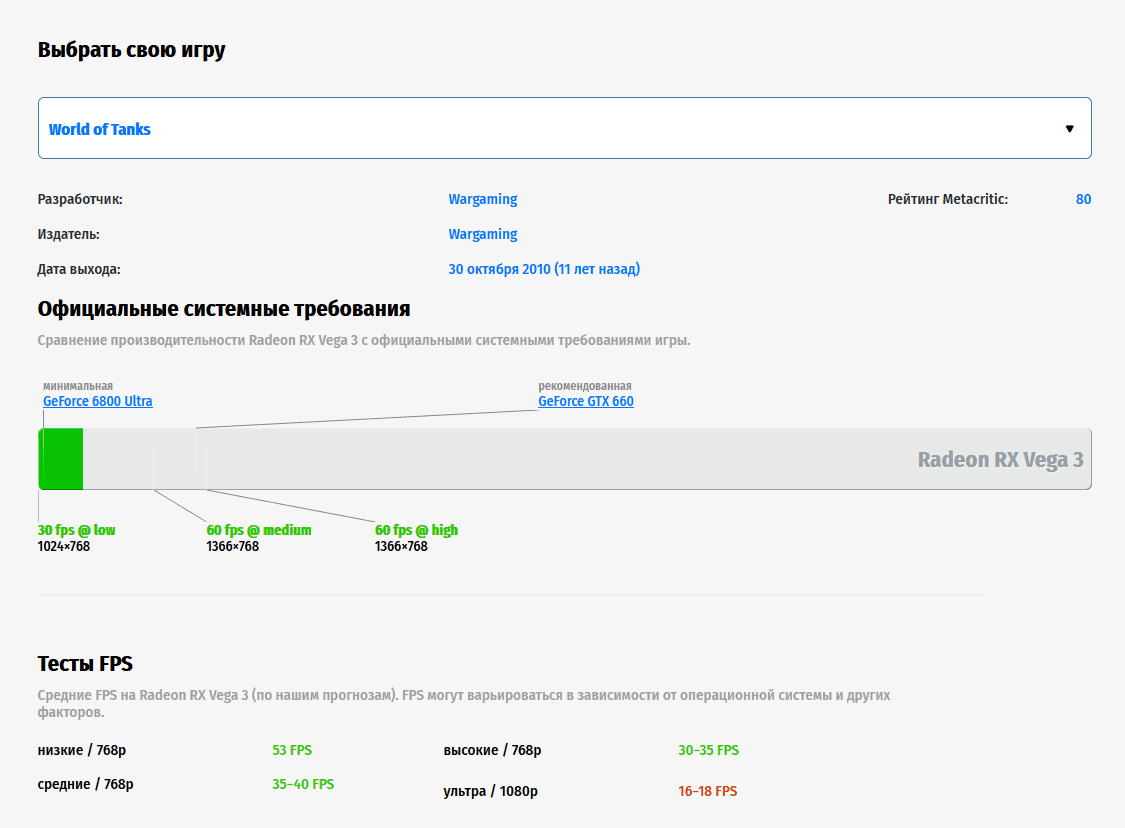This screenshot has height=828, width=1125.
Task: Click the 'низкие / 768p' setting label
Action: click(x=82, y=751)
